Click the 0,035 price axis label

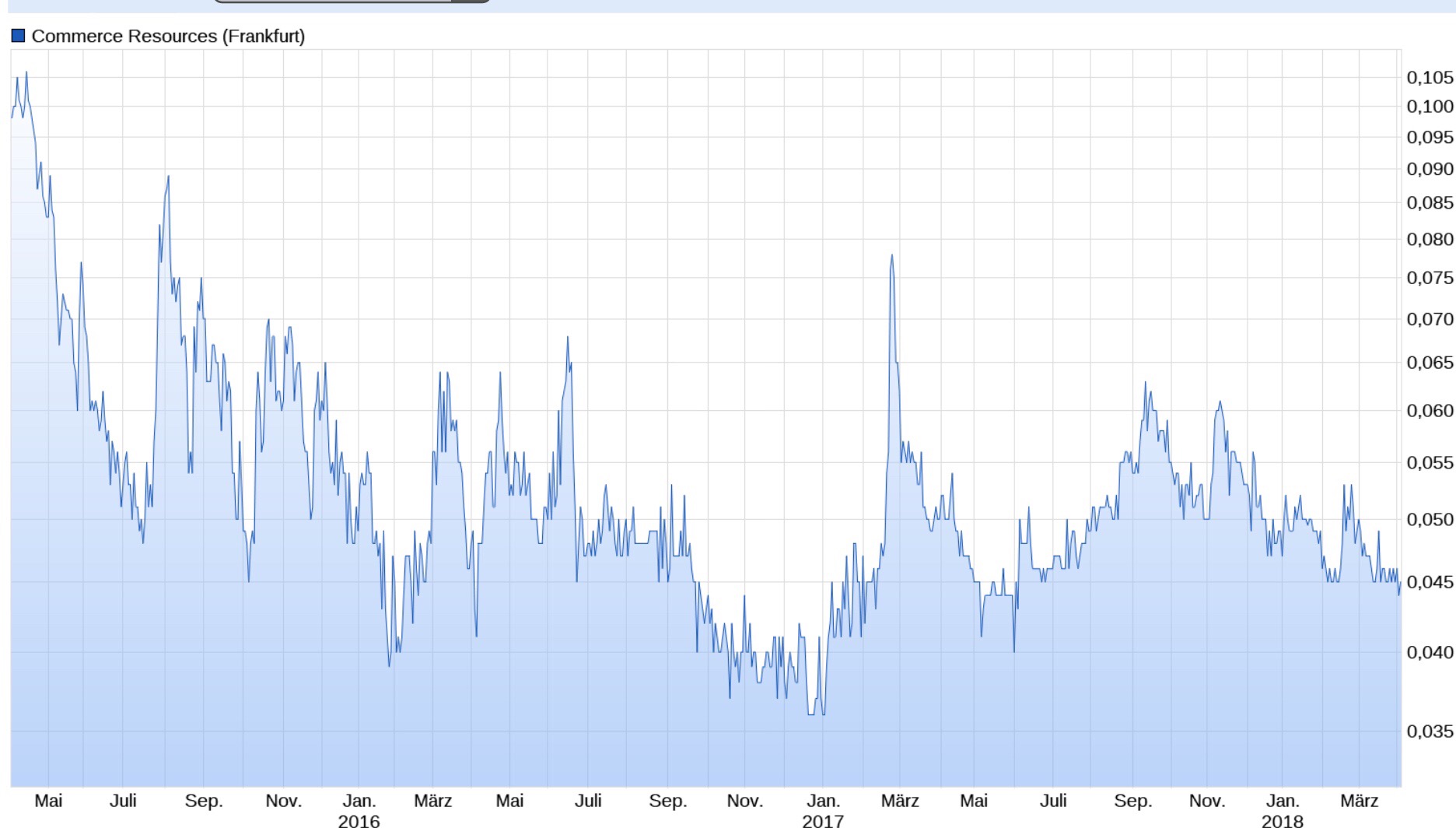[1429, 731]
